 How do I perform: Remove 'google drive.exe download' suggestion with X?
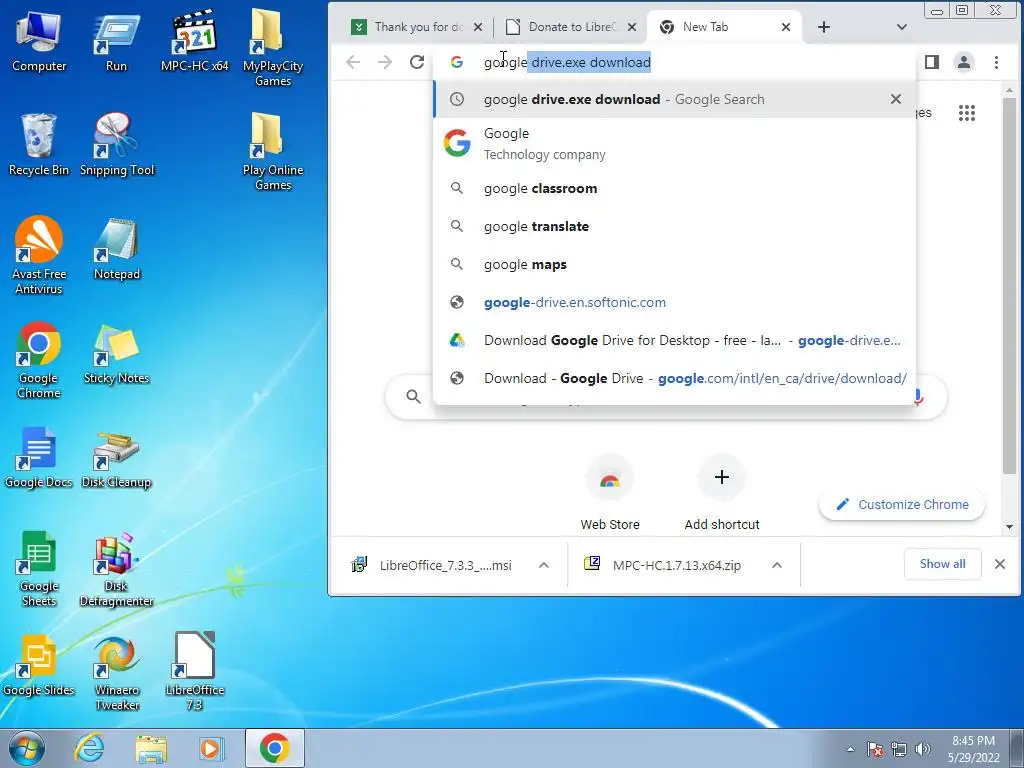pyautogui.click(x=895, y=99)
